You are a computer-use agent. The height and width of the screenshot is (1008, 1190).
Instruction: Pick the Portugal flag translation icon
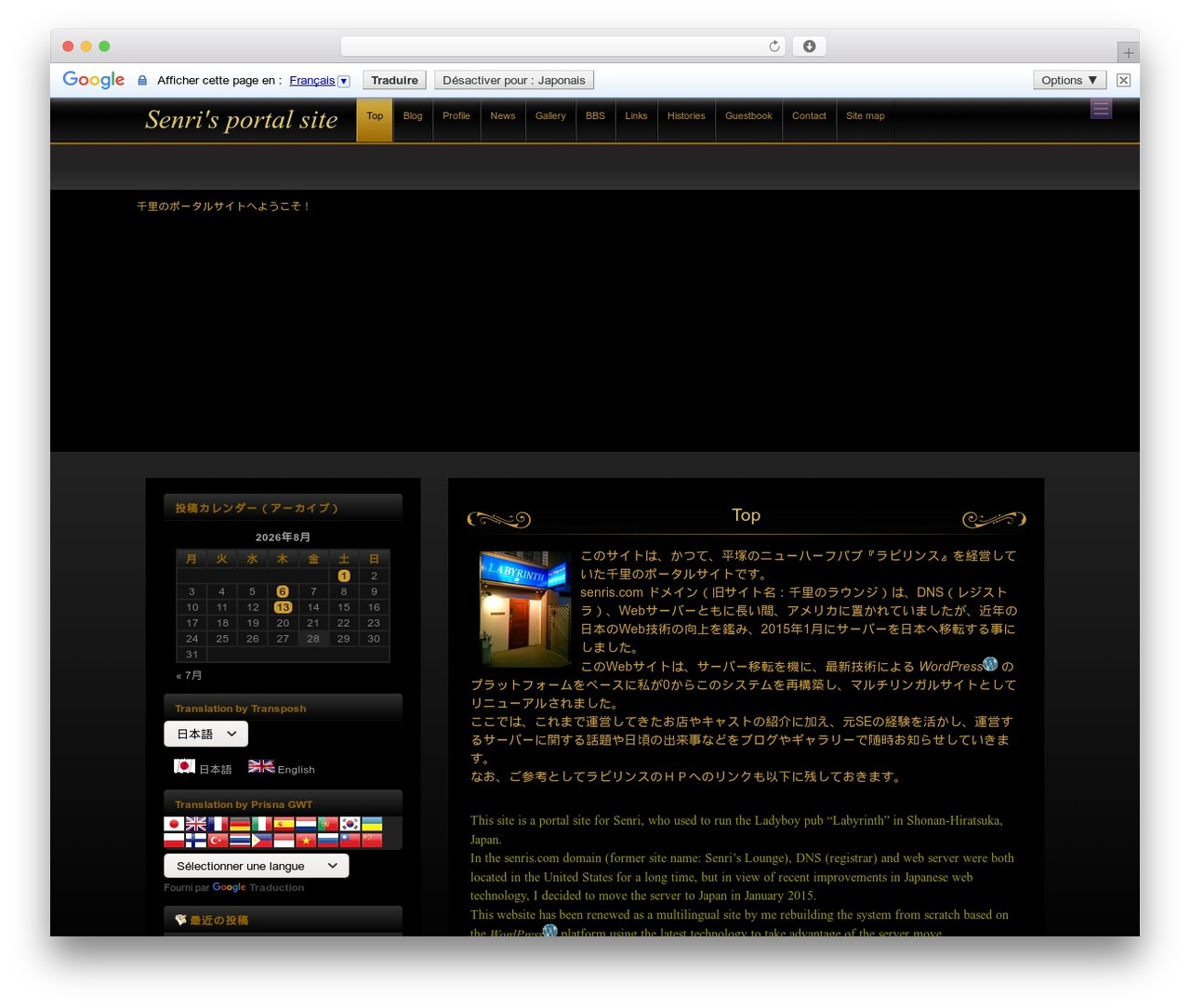pos(327,824)
